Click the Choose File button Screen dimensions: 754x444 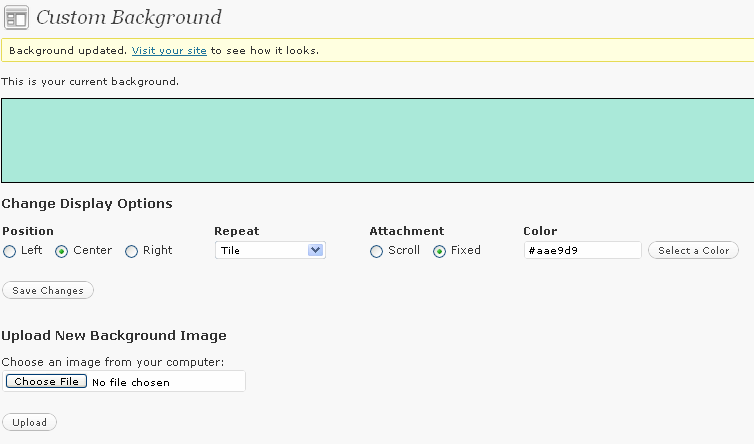click(46, 381)
